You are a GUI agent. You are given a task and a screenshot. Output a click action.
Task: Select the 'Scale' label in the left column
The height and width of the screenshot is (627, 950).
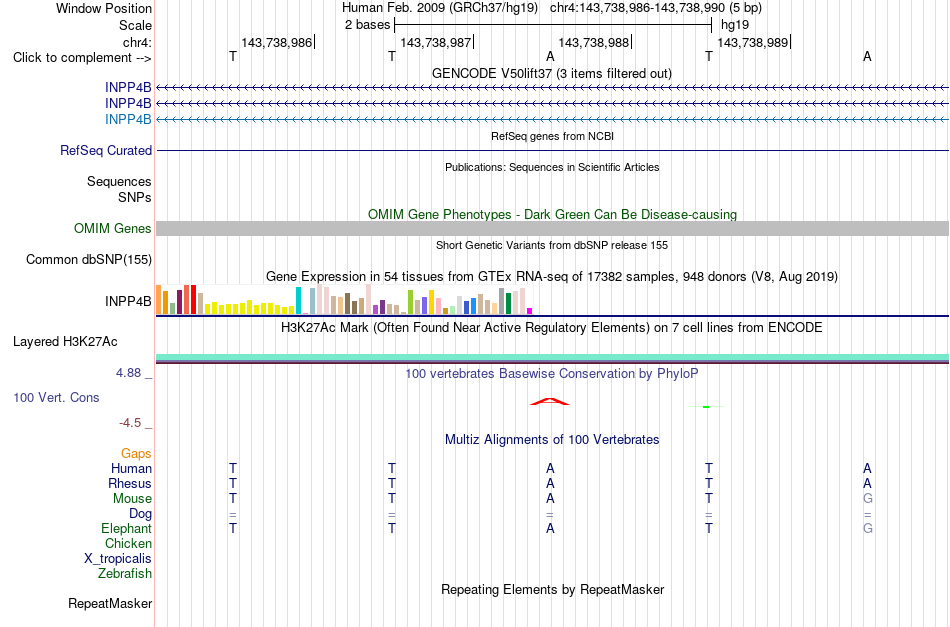(135, 25)
